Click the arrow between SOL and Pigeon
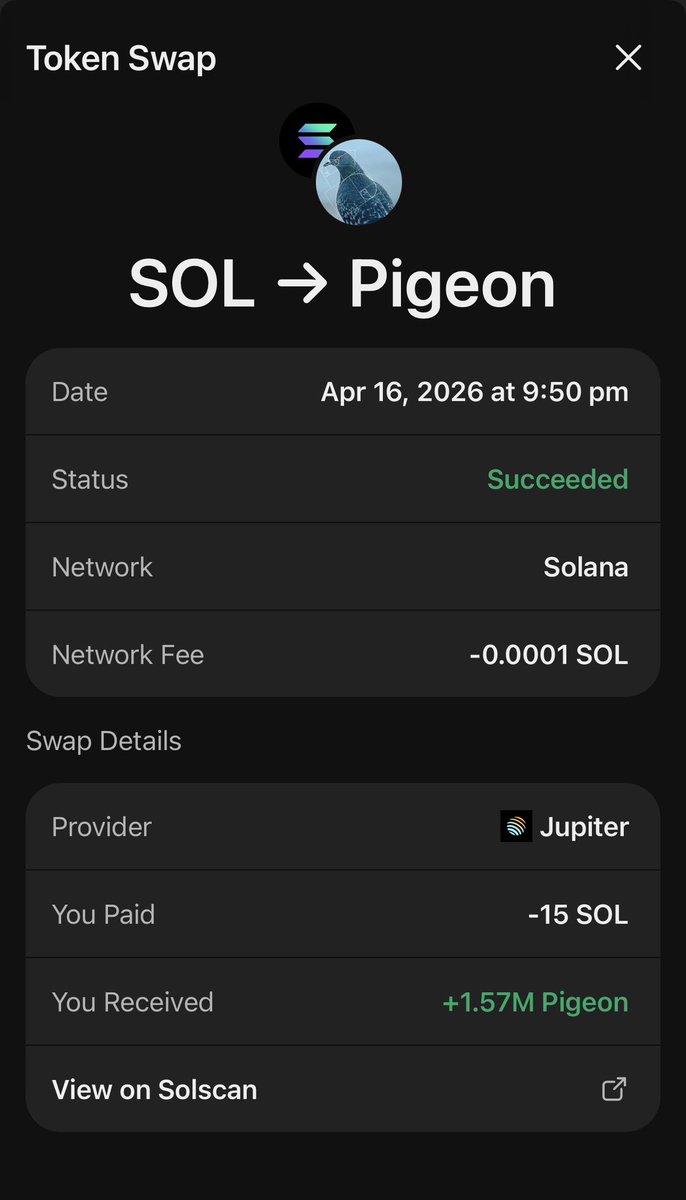 pos(301,285)
